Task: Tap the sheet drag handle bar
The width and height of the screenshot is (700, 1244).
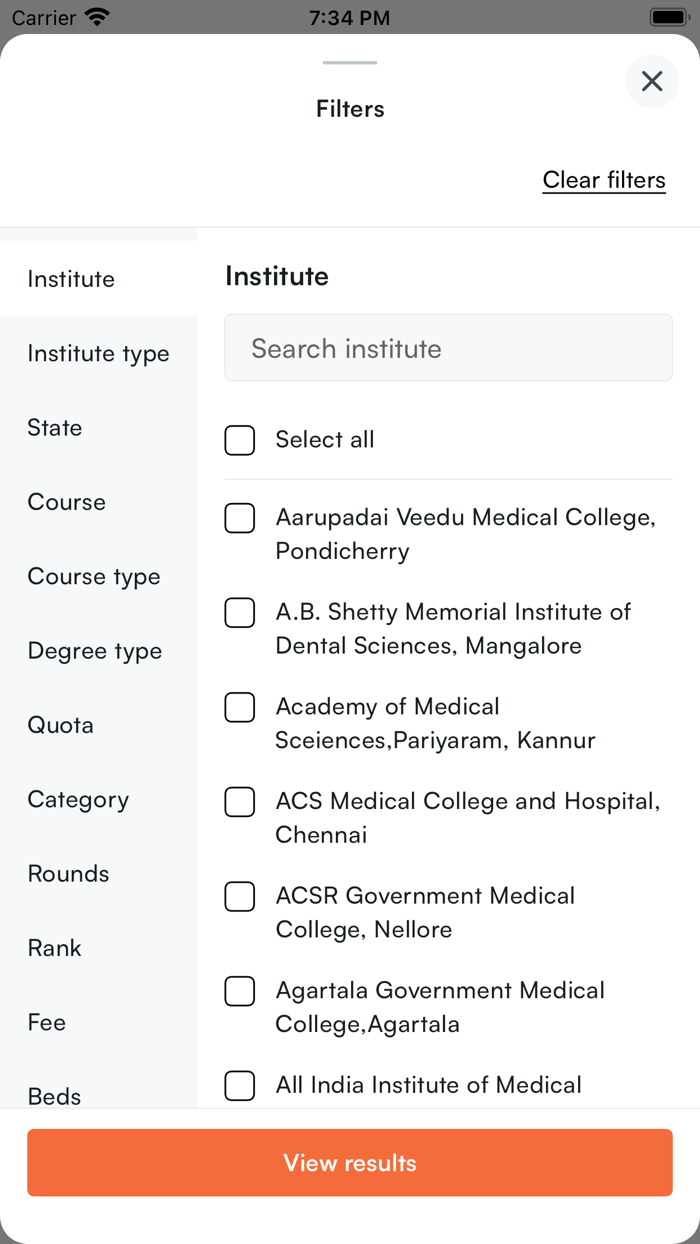Action: pyautogui.click(x=350, y=63)
